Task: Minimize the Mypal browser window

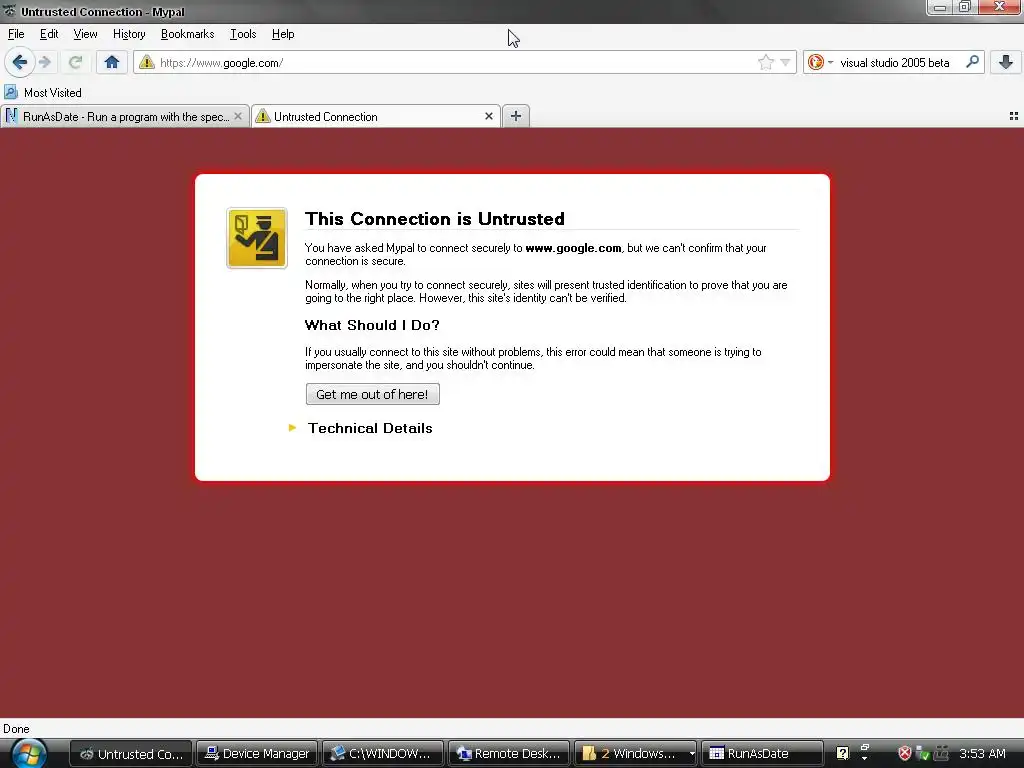Action: tap(940, 7)
